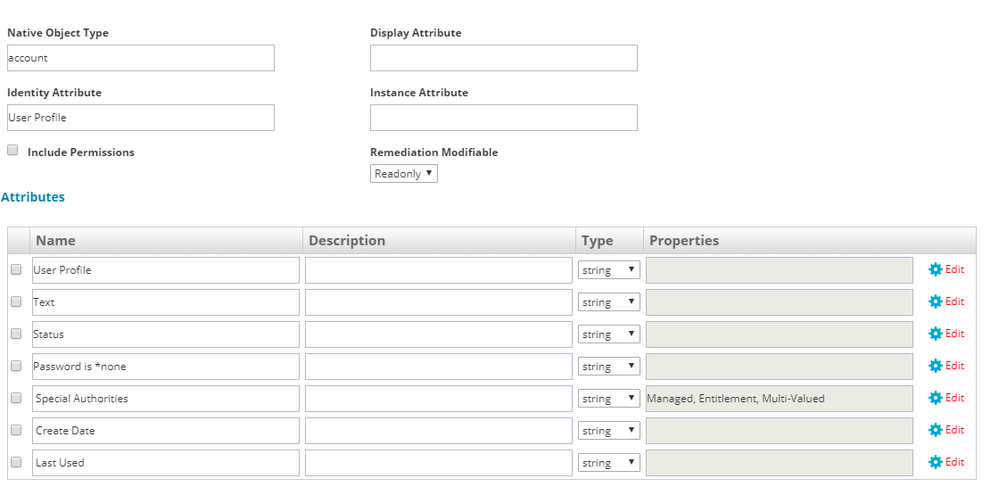
Task: Enable the Include Permissions checkbox
Action: 13,151
